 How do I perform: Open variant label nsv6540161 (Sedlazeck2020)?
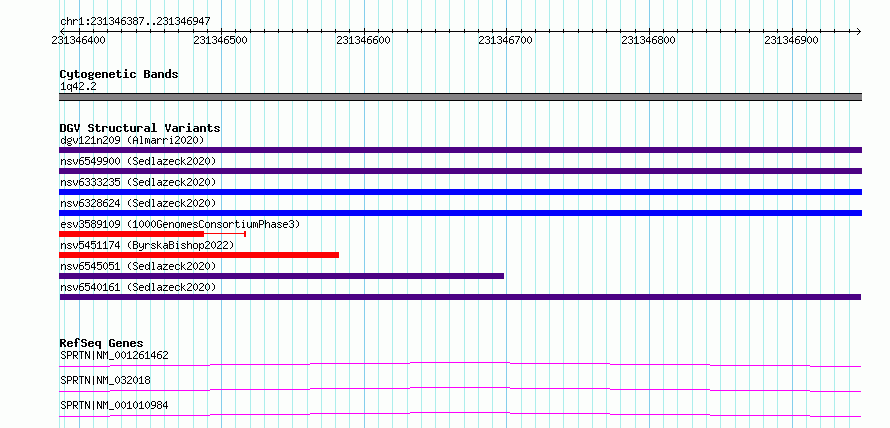[x=138, y=288]
